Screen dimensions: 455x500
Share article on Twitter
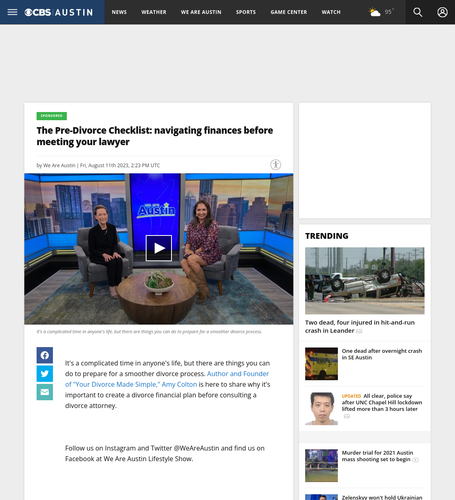(x=45, y=374)
